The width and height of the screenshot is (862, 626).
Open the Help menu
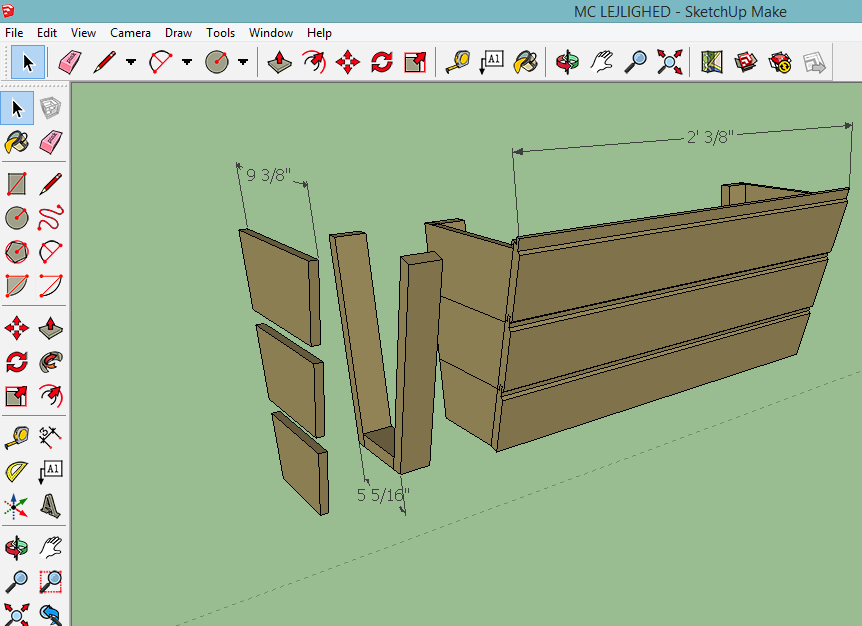pyautogui.click(x=319, y=33)
